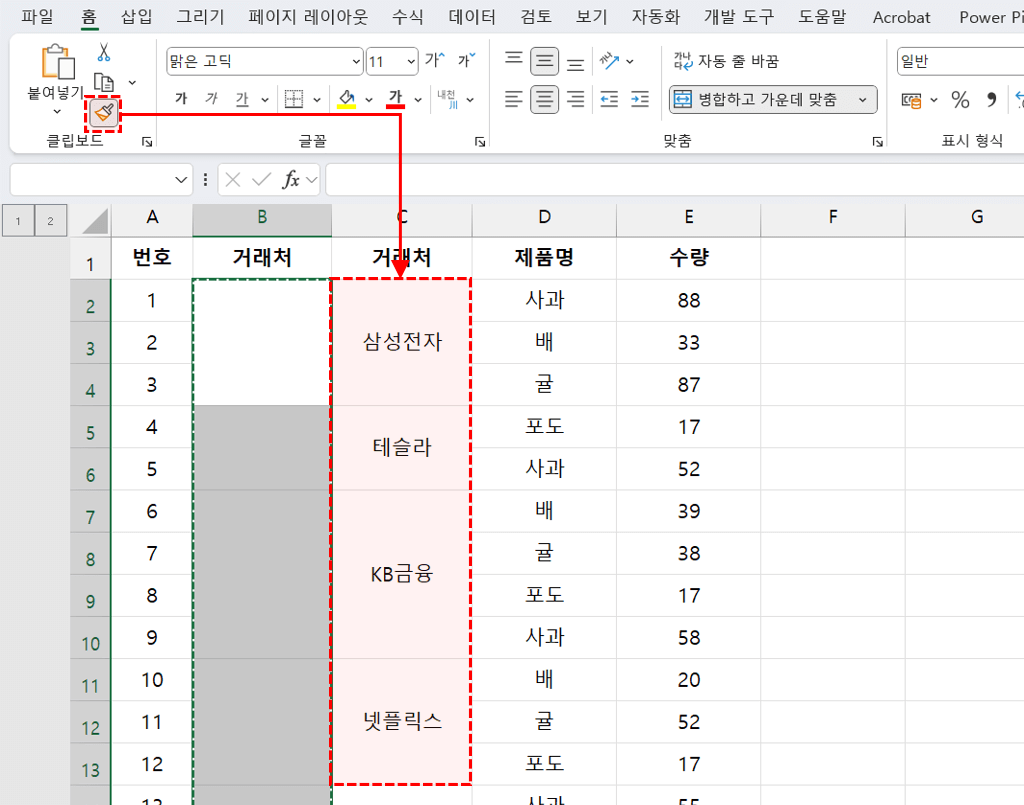Click the 자동 줄 바꿈 wrap text button
This screenshot has height=805, width=1024.
coord(726,62)
